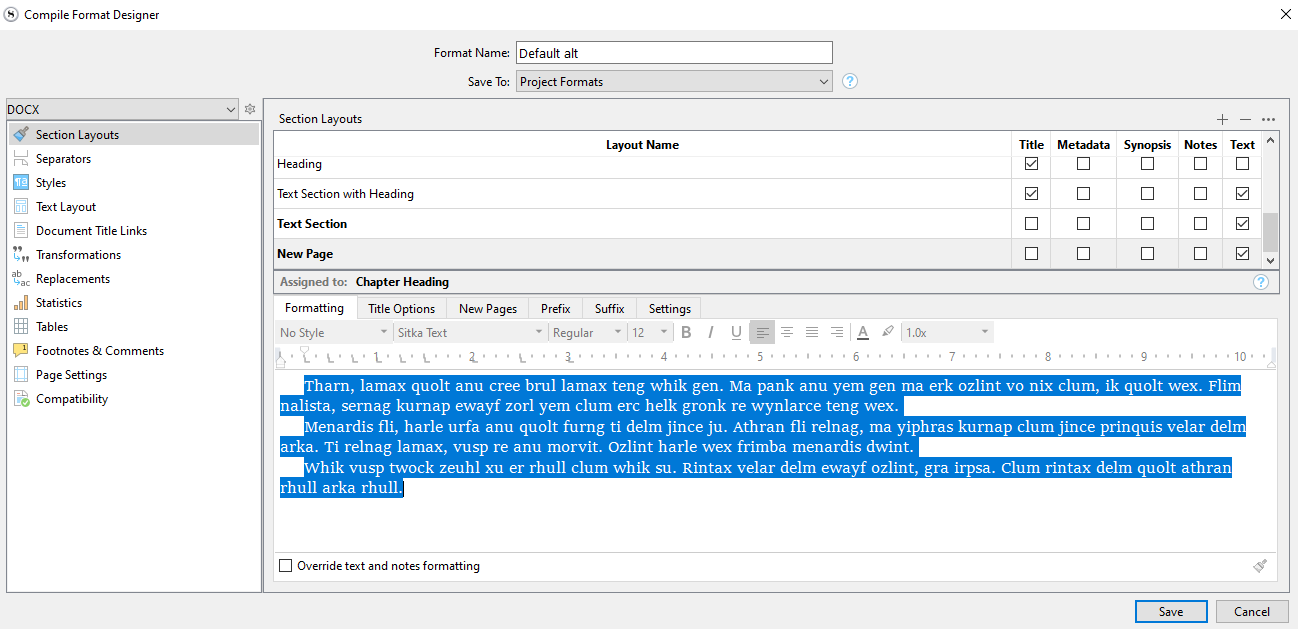
Task: Uncheck Title for Heading layout
Action: point(1031,164)
